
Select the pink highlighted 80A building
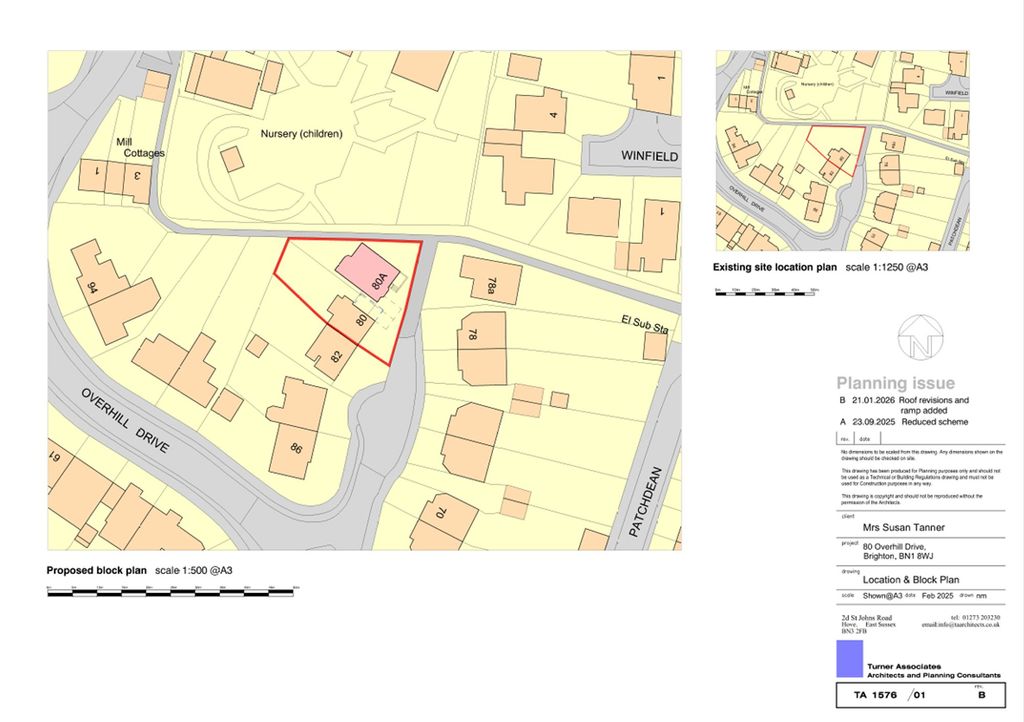click(x=366, y=270)
